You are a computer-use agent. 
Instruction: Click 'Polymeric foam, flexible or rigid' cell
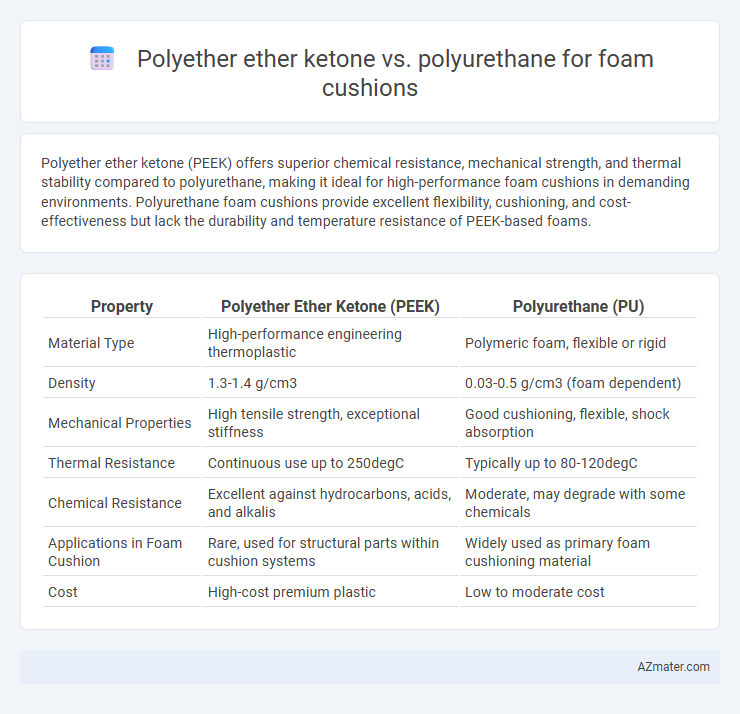(x=565, y=343)
